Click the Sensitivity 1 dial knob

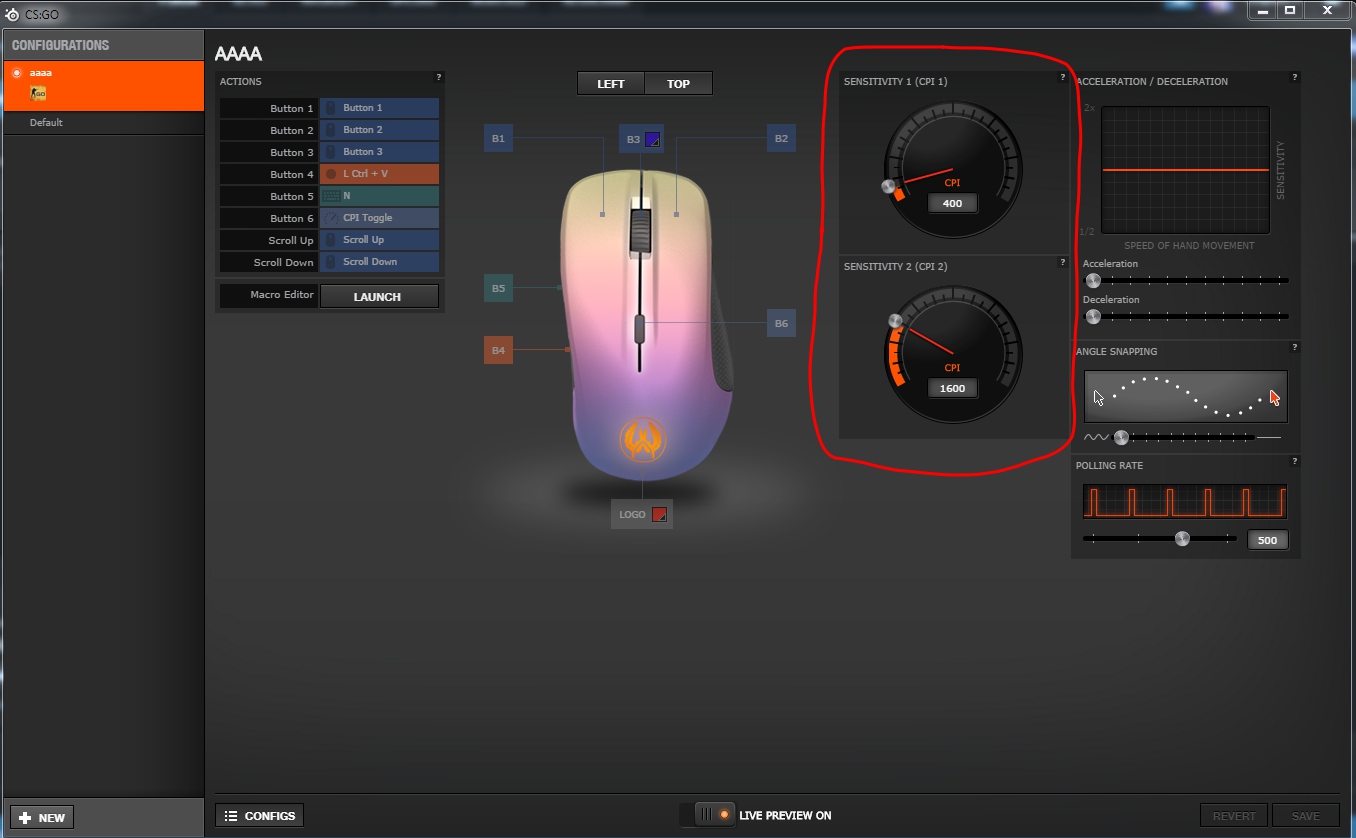click(887, 186)
